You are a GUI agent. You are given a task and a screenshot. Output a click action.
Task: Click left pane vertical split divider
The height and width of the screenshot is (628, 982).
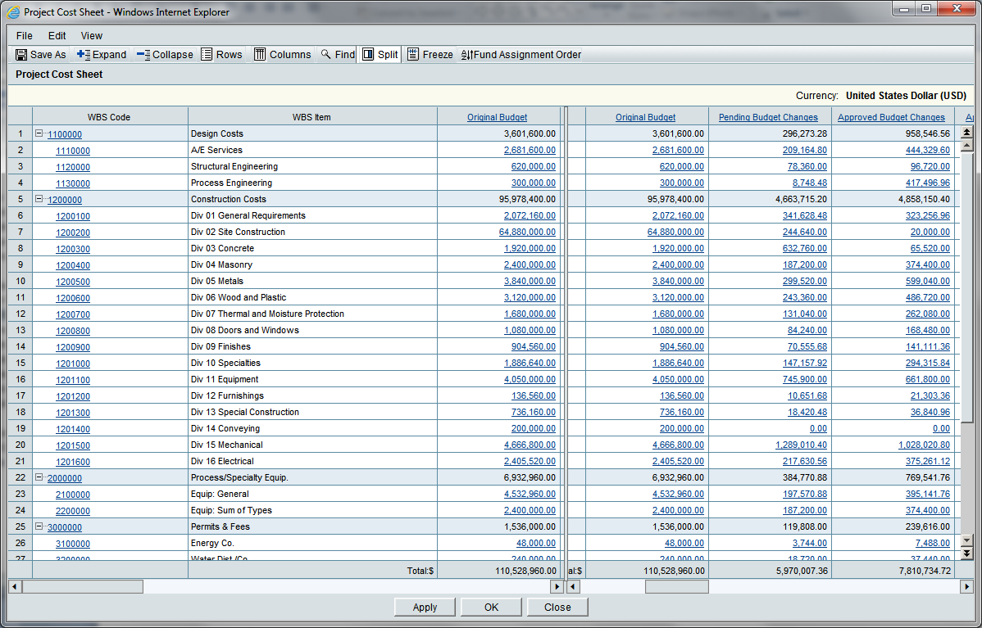(x=565, y=341)
